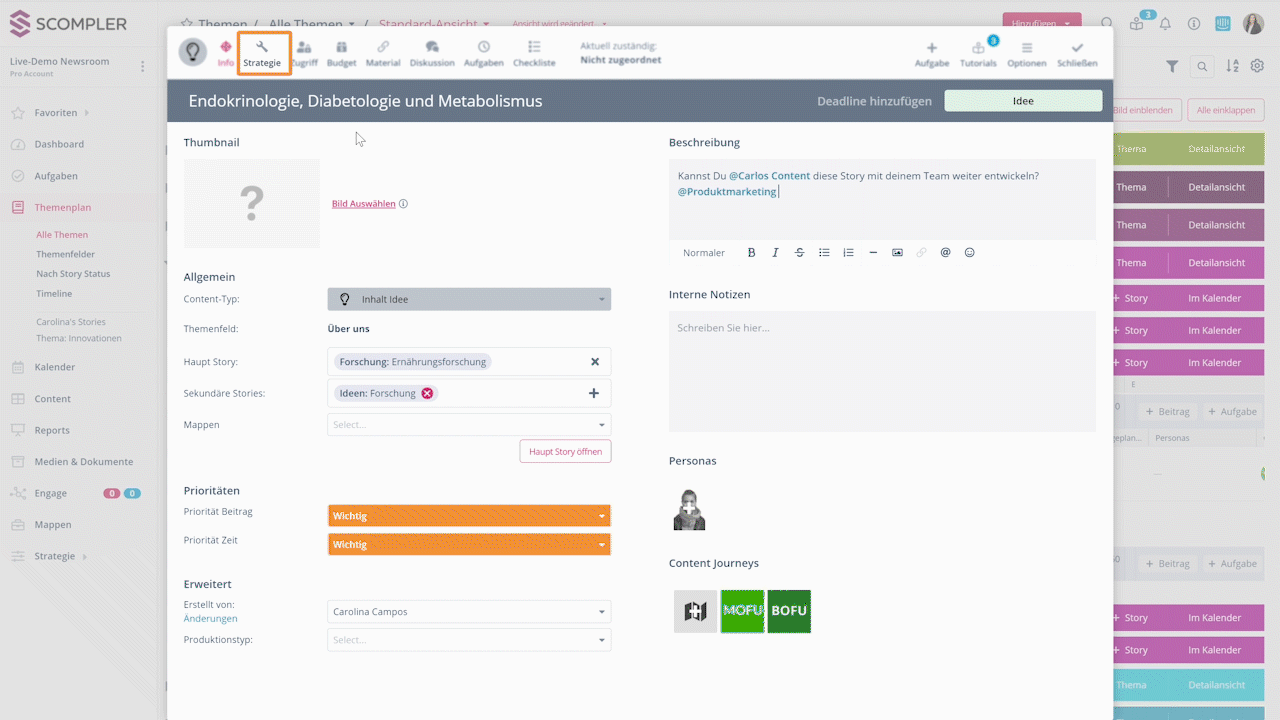The width and height of the screenshot is (1280, 720).
Task: Open the Content-Typ Inhalt Idee dropdown
Action: 469,299
